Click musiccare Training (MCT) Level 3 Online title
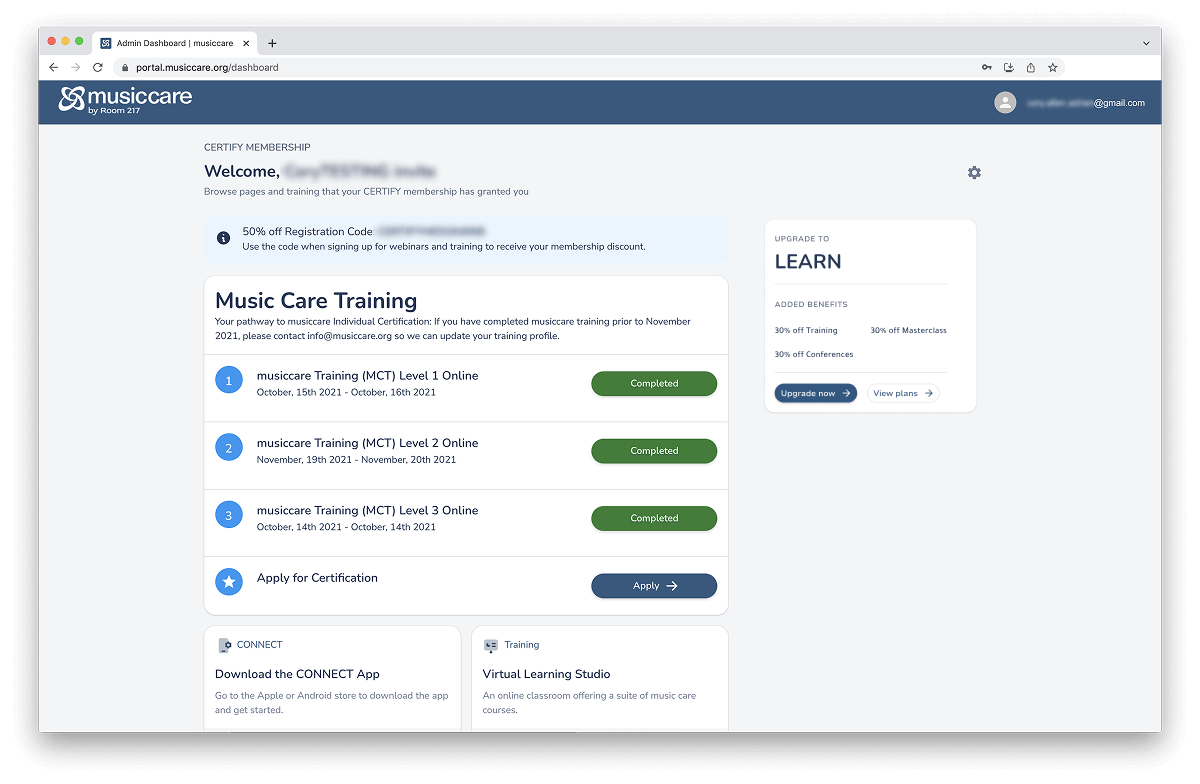Viewport: 1200px width, 784px height. click(x=367, y=510)
